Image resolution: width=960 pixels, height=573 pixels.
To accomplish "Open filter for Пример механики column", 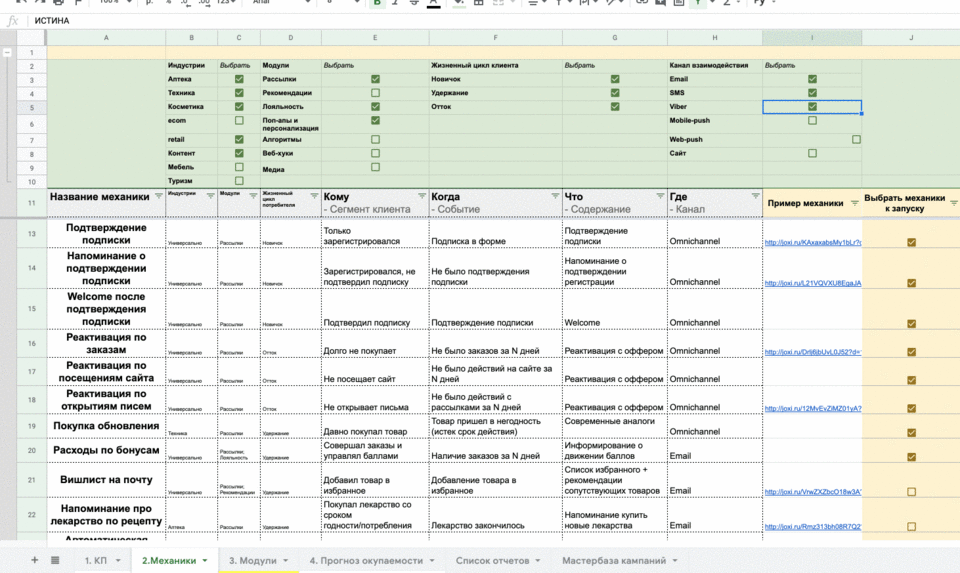I will (x=855, y=203).
